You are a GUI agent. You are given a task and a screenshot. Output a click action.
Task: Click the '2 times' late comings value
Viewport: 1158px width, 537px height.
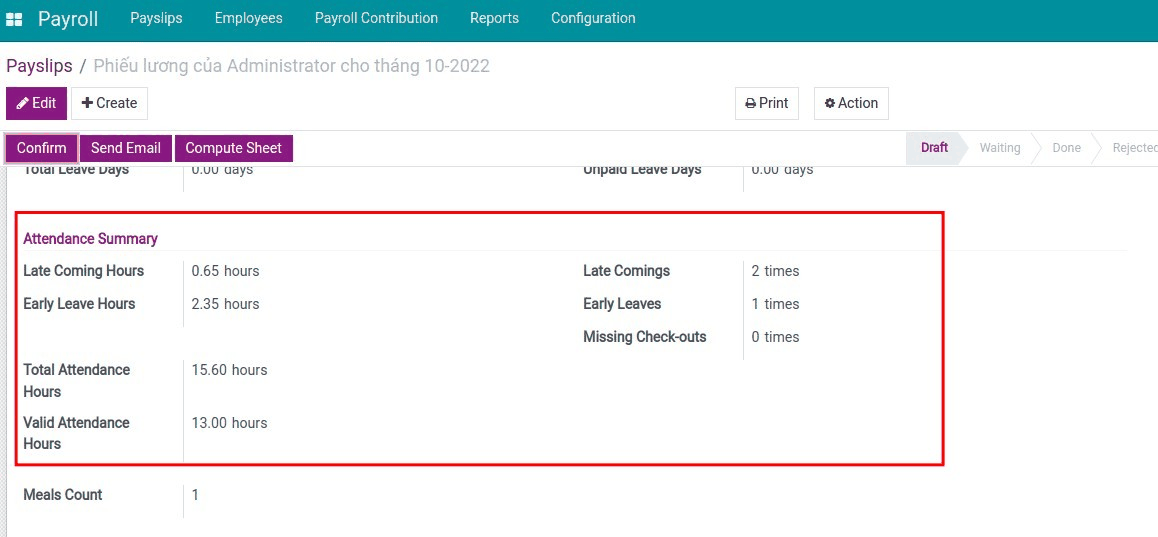[775, 271]
